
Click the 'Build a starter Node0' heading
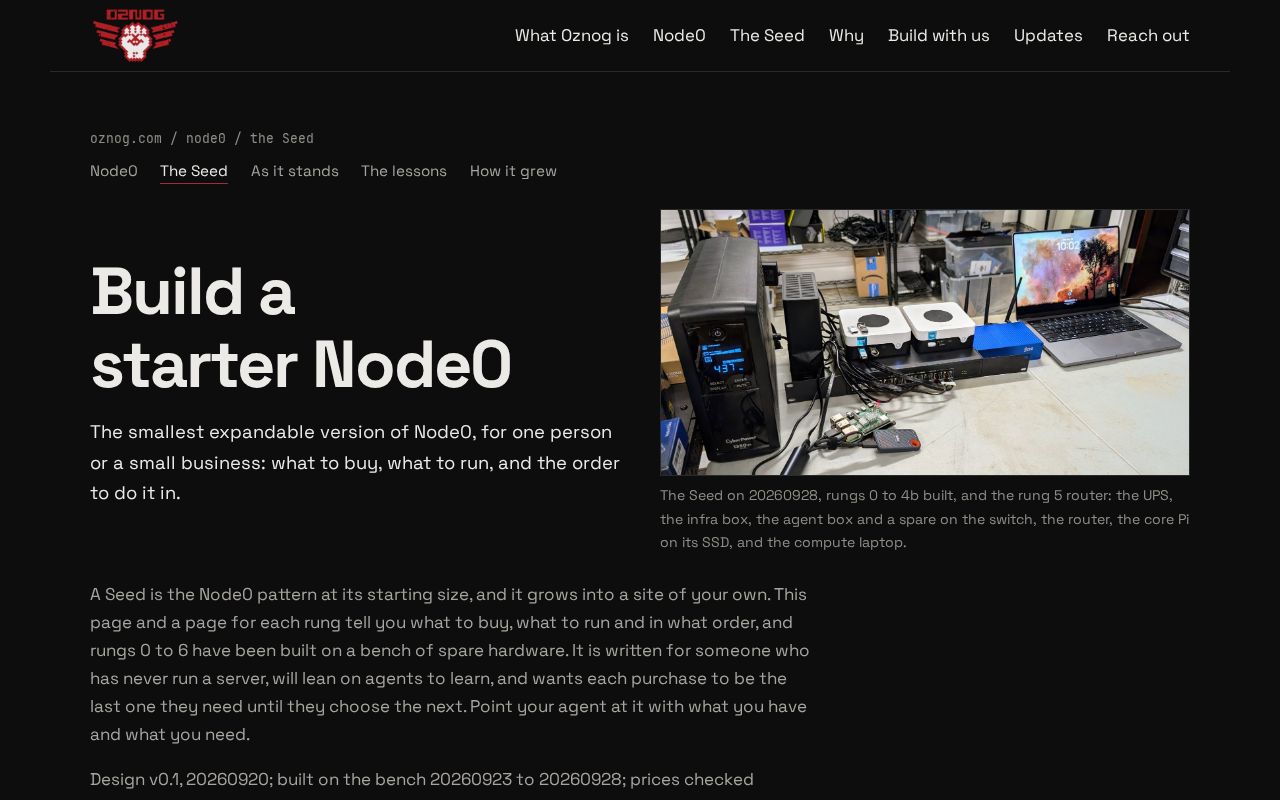pos(301,328)
